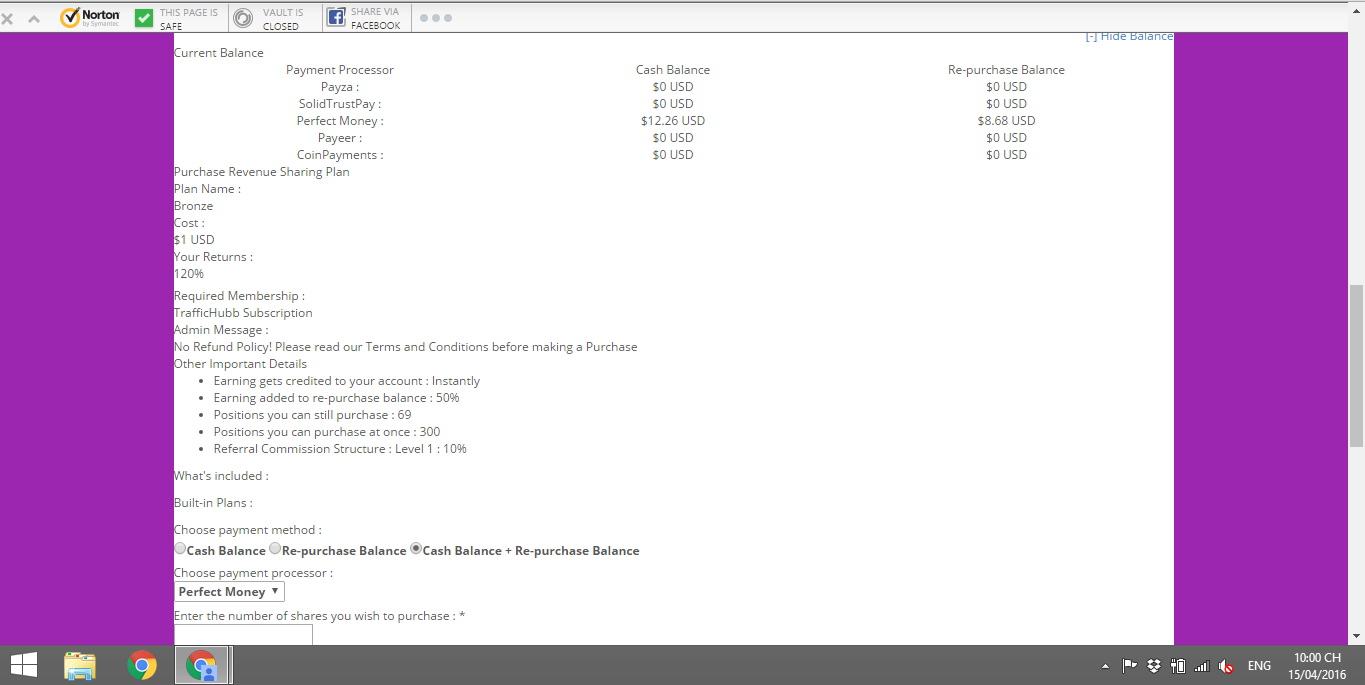Open the taskbar clock and date
Screen dimensions: 1365x685
click(1317, 666)
